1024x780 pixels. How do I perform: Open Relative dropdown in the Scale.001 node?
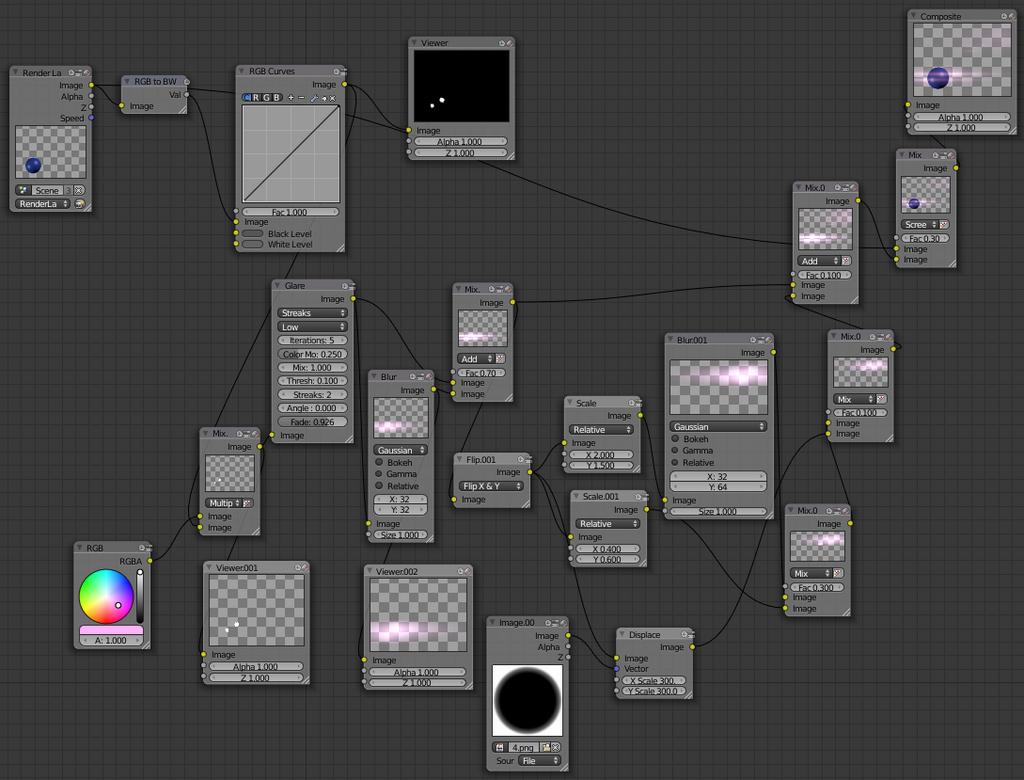(608, 524)
